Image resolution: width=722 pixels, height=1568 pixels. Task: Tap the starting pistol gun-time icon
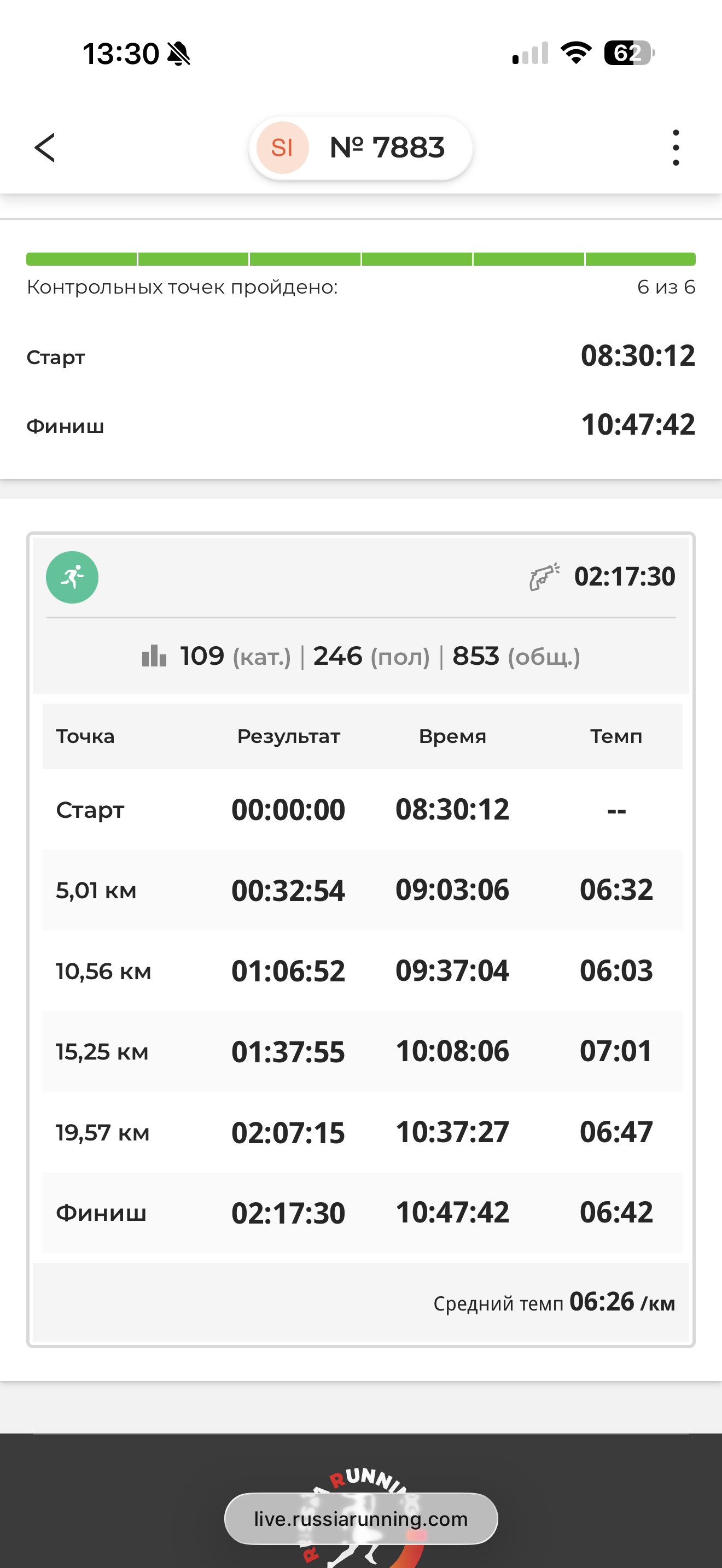point(544,576)
